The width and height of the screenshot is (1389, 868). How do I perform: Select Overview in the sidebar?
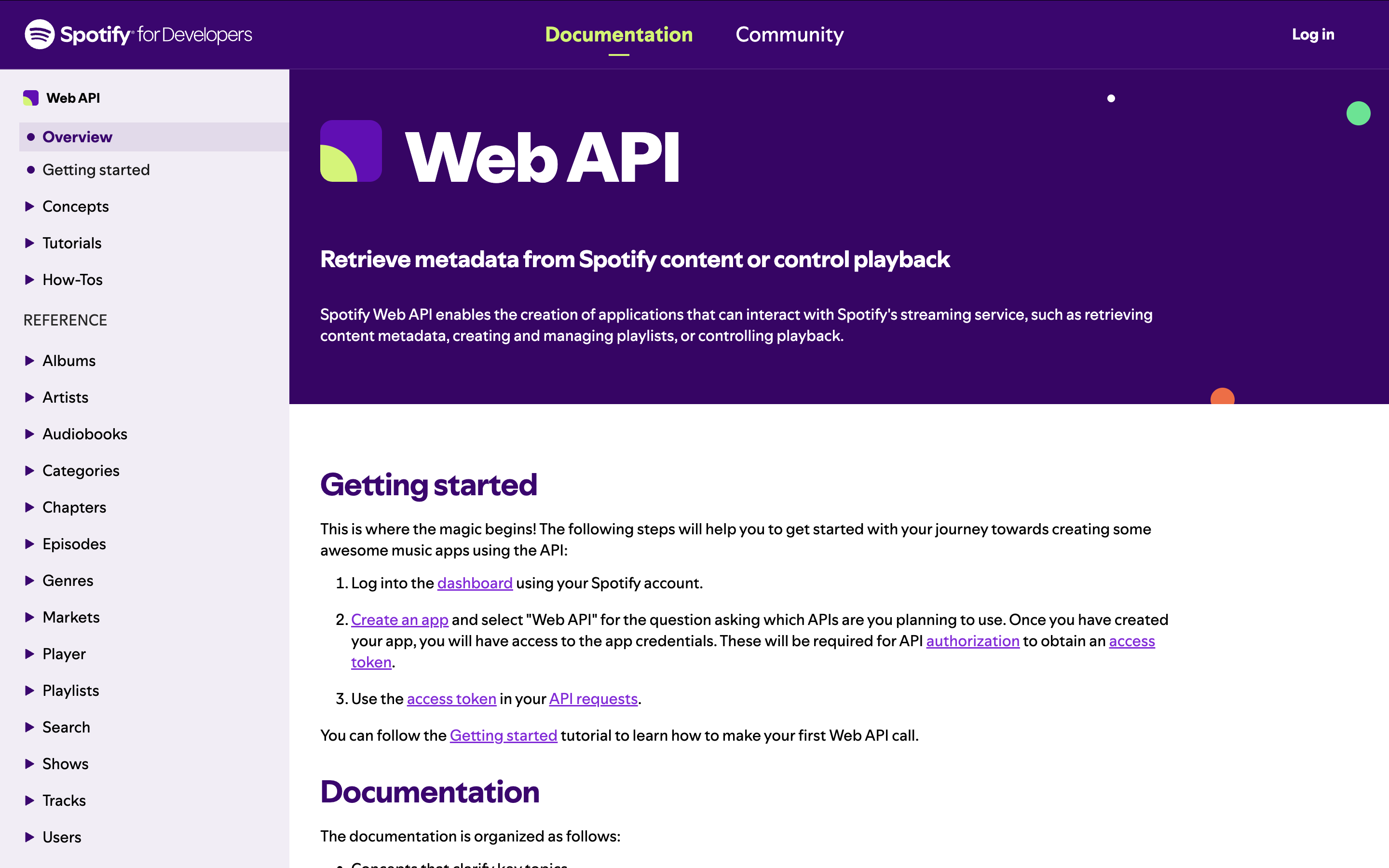pos(154,136)
